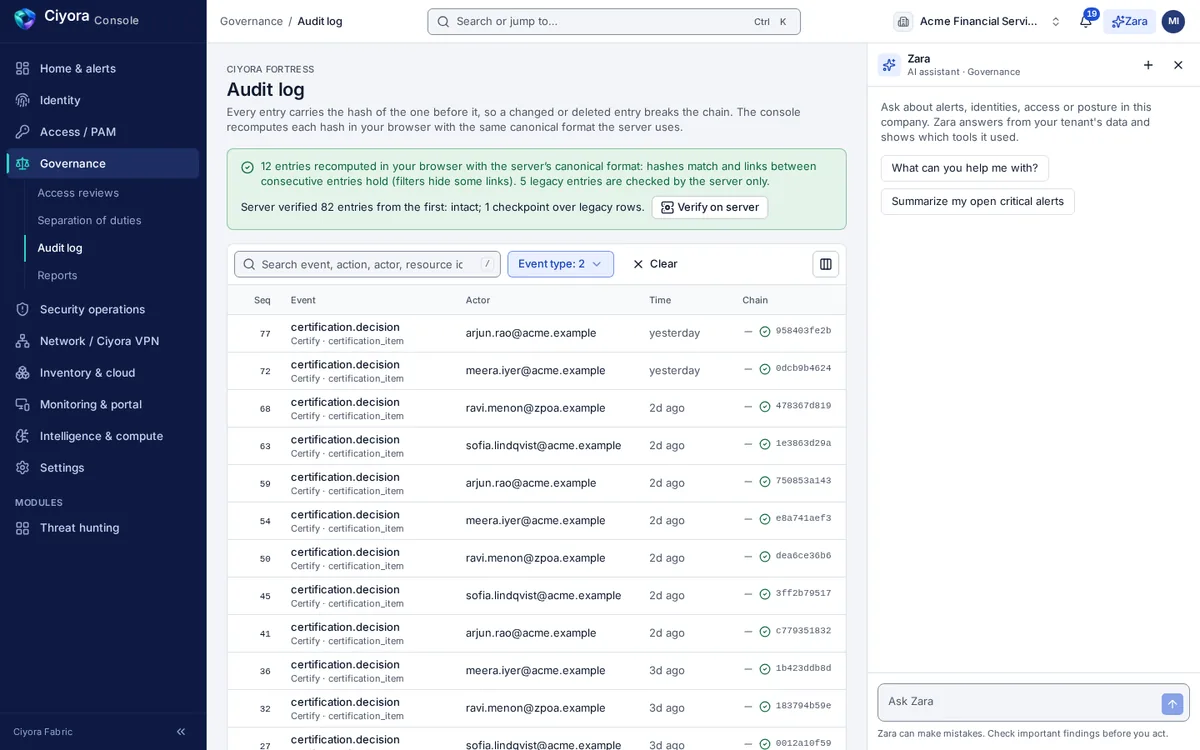This screenshot has height=750, width=1200.
Task: Clear the audit log filters
Action: (655, 264)
